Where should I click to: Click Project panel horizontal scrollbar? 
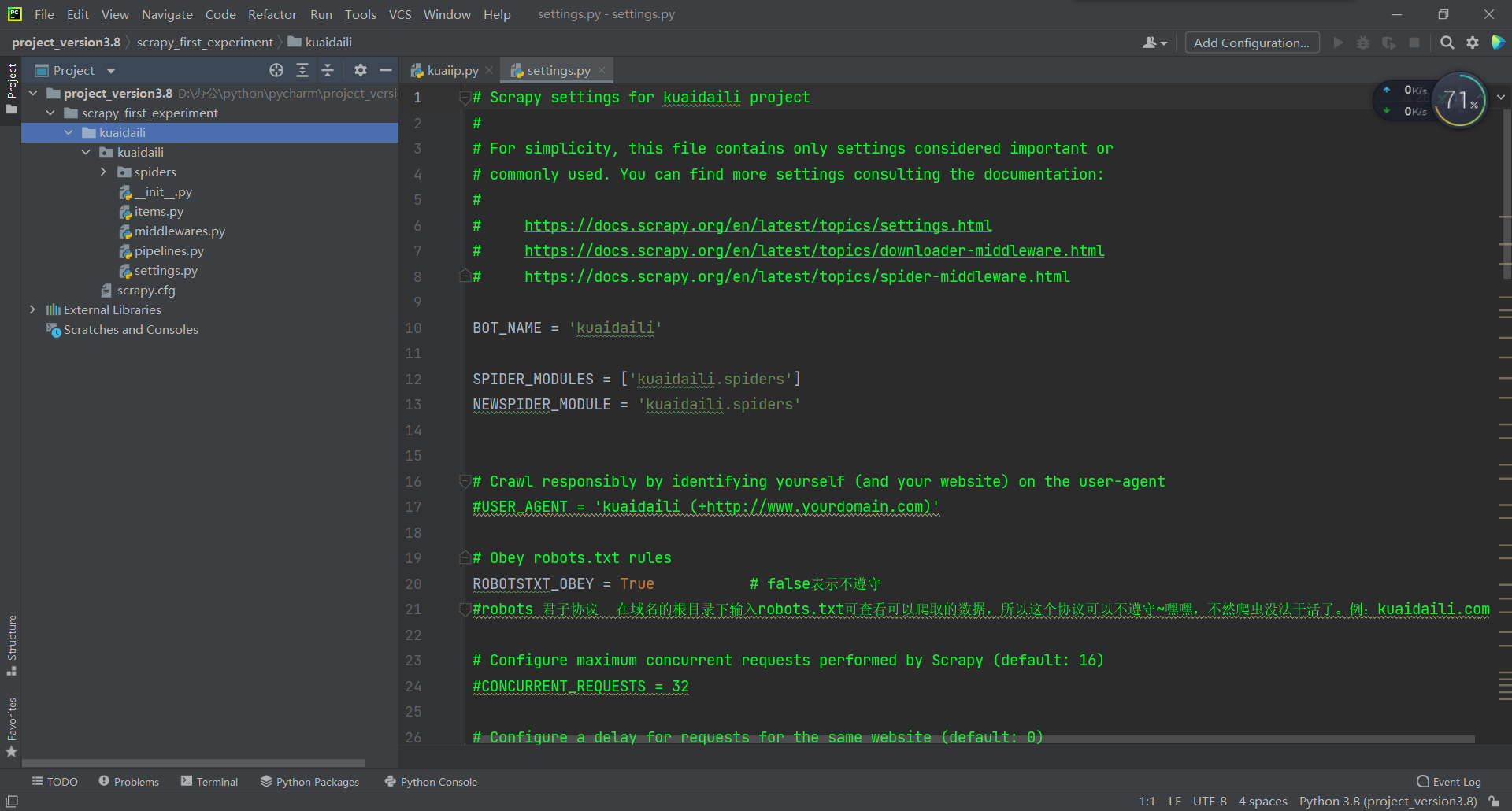[194, 763]
